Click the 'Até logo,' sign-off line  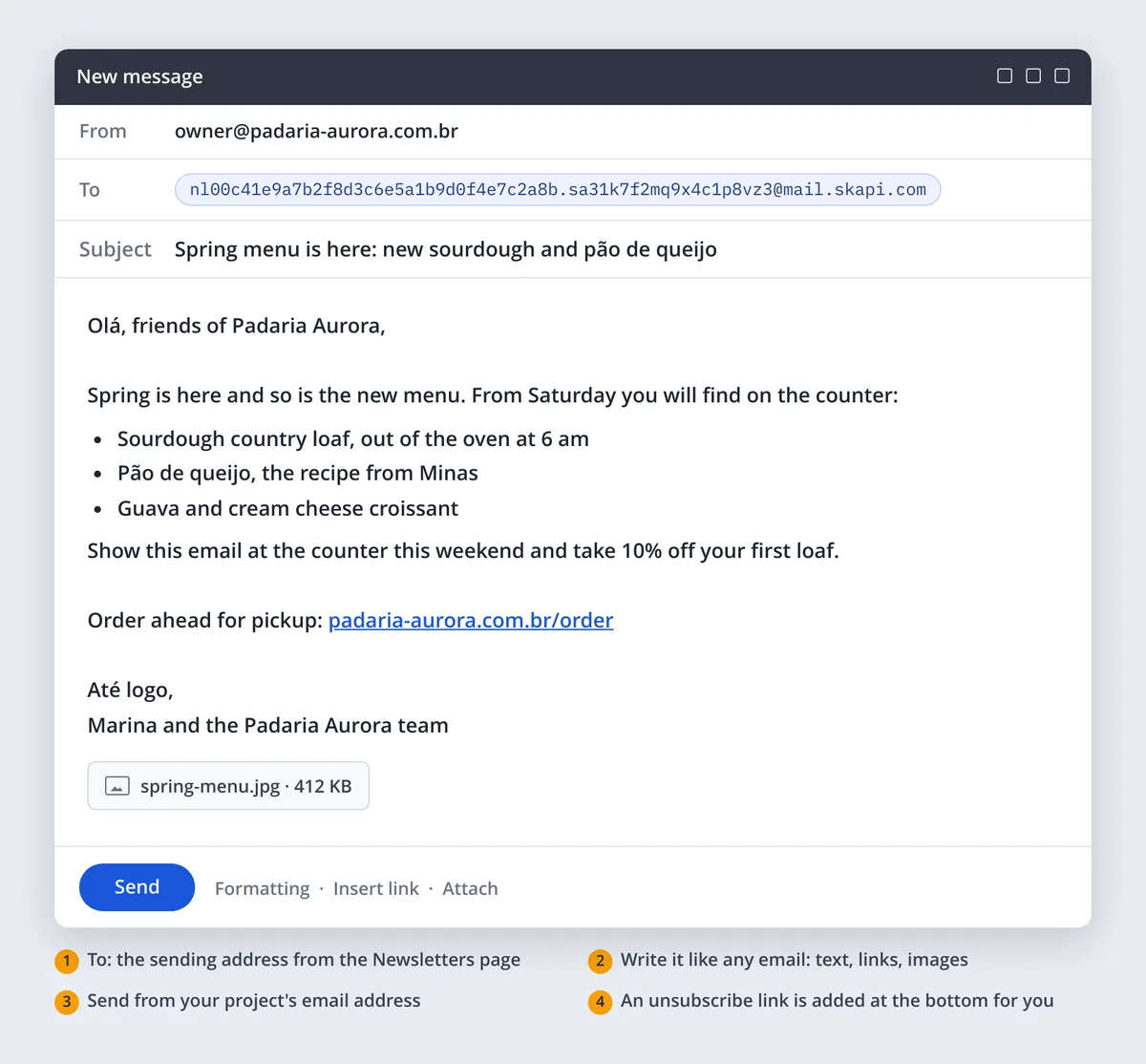[x=130, y=690]
